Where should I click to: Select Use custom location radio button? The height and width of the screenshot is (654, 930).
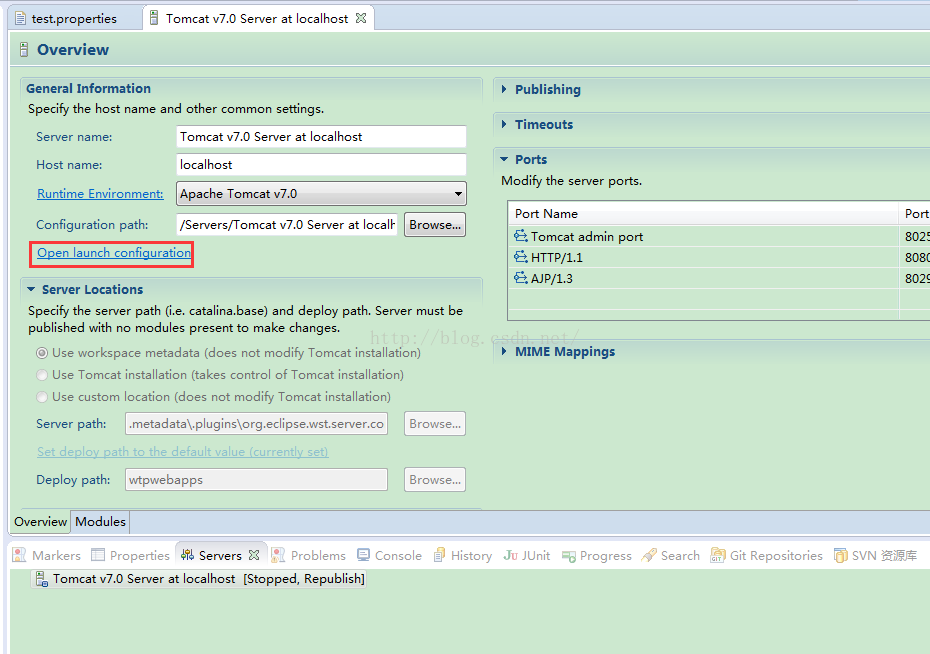coord(42,397)
